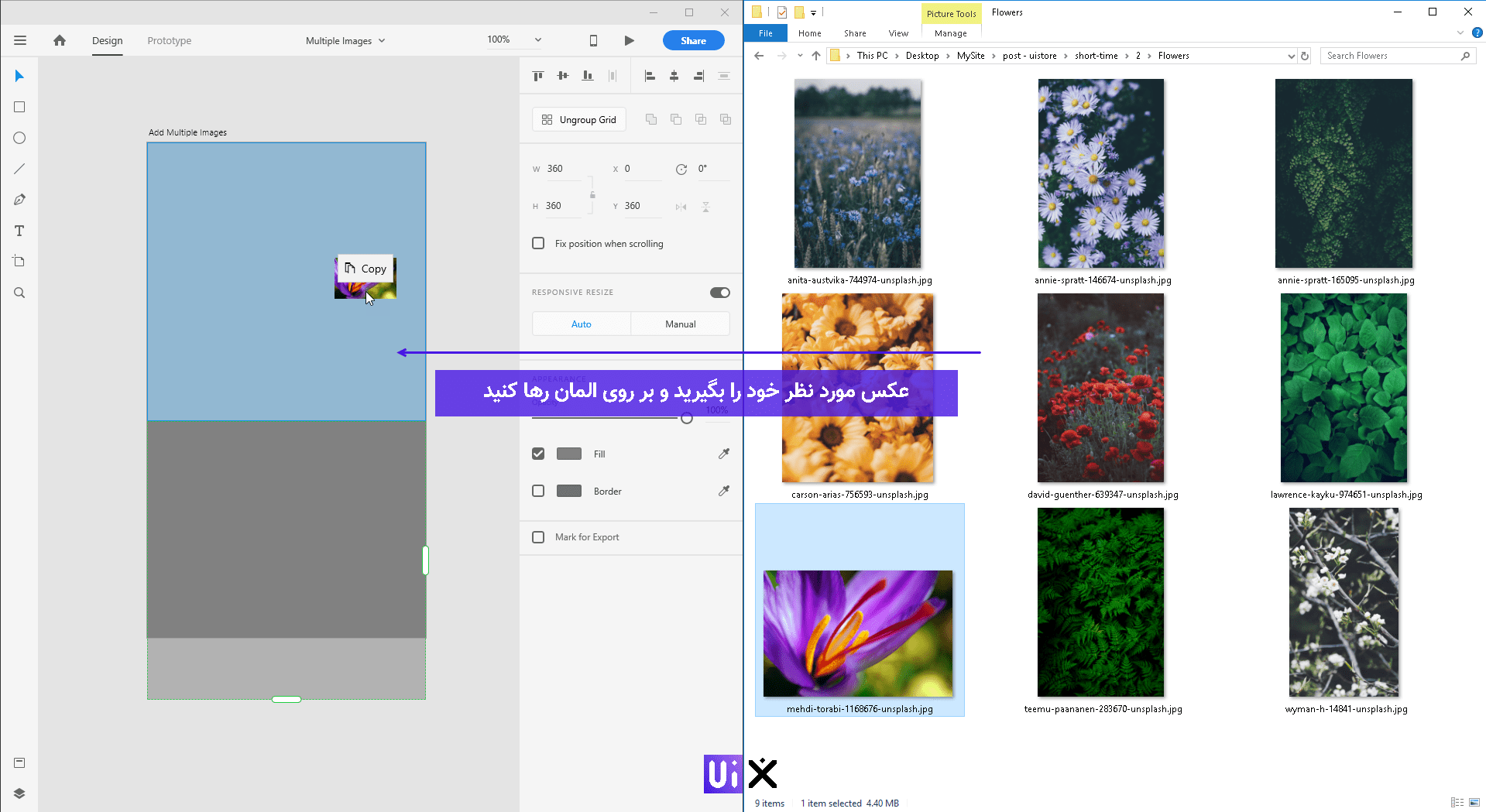Image resolution: width=1486 pixels, height=812 pixels.
Task: Click the opacity slider handle
Action: 687,418
